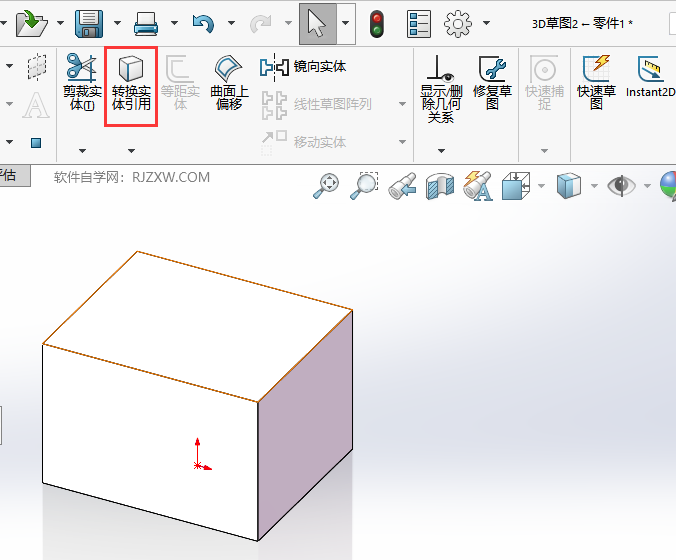Click the Open file icon
The image size is (676, 560).
31,23
